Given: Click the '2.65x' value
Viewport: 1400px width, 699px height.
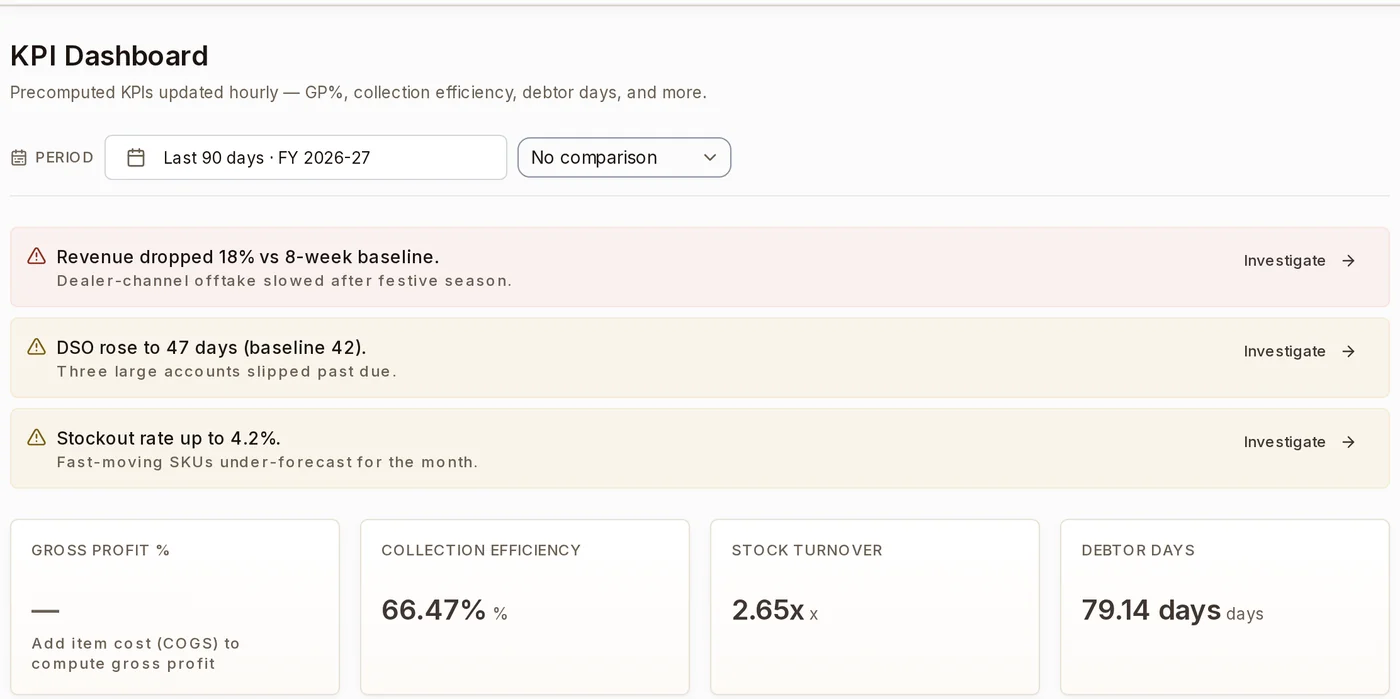Looking at the screenshot, I should pos(768,610).
